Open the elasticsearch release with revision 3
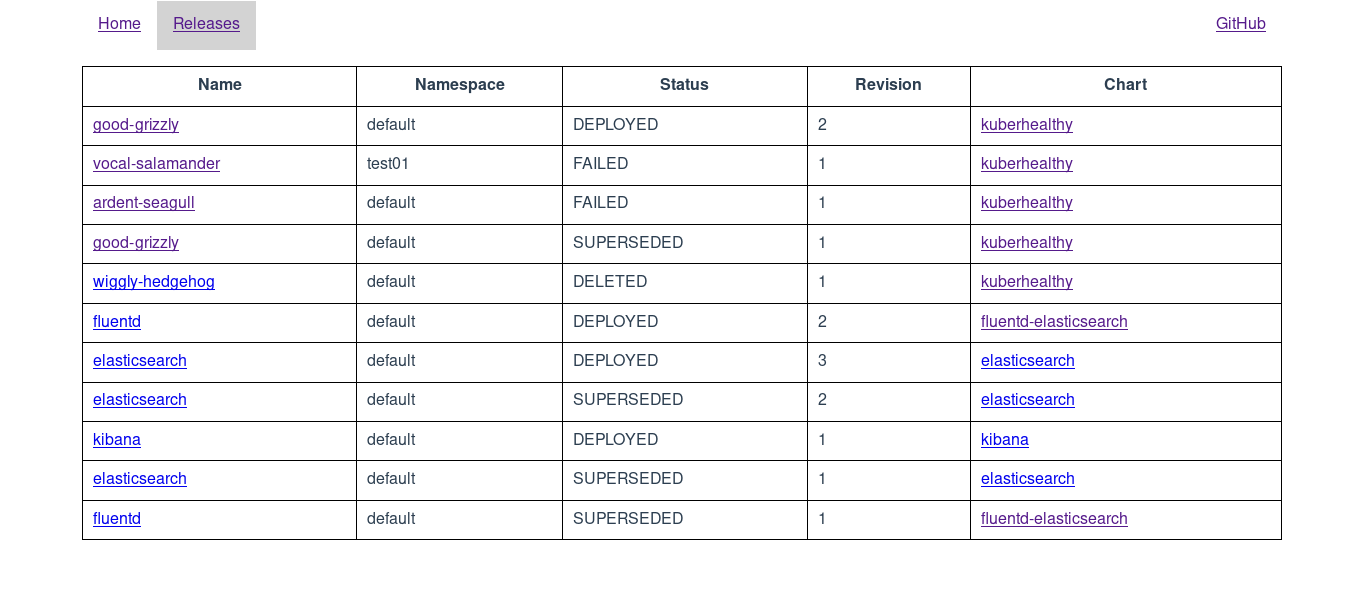Image resolution: width=1368 pixels, height=600 pixels. pyautogui.click(x=139, y=360)
